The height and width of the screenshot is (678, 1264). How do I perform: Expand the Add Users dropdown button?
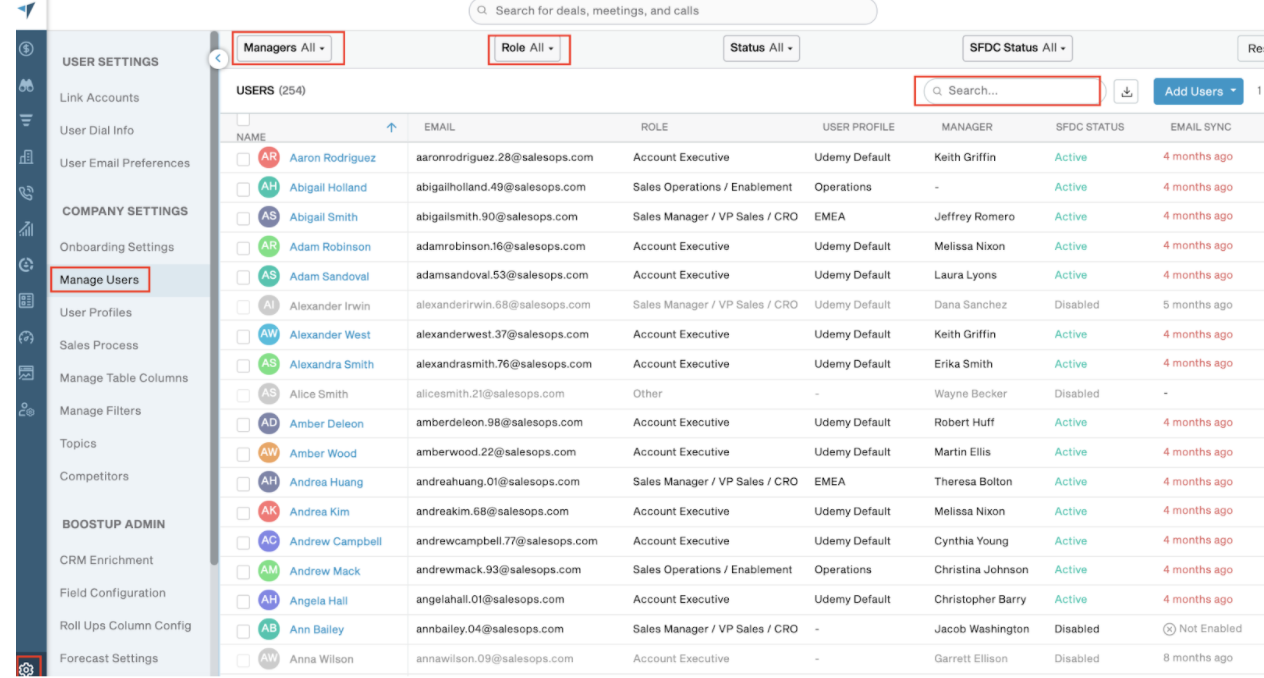coord(1198,91)
